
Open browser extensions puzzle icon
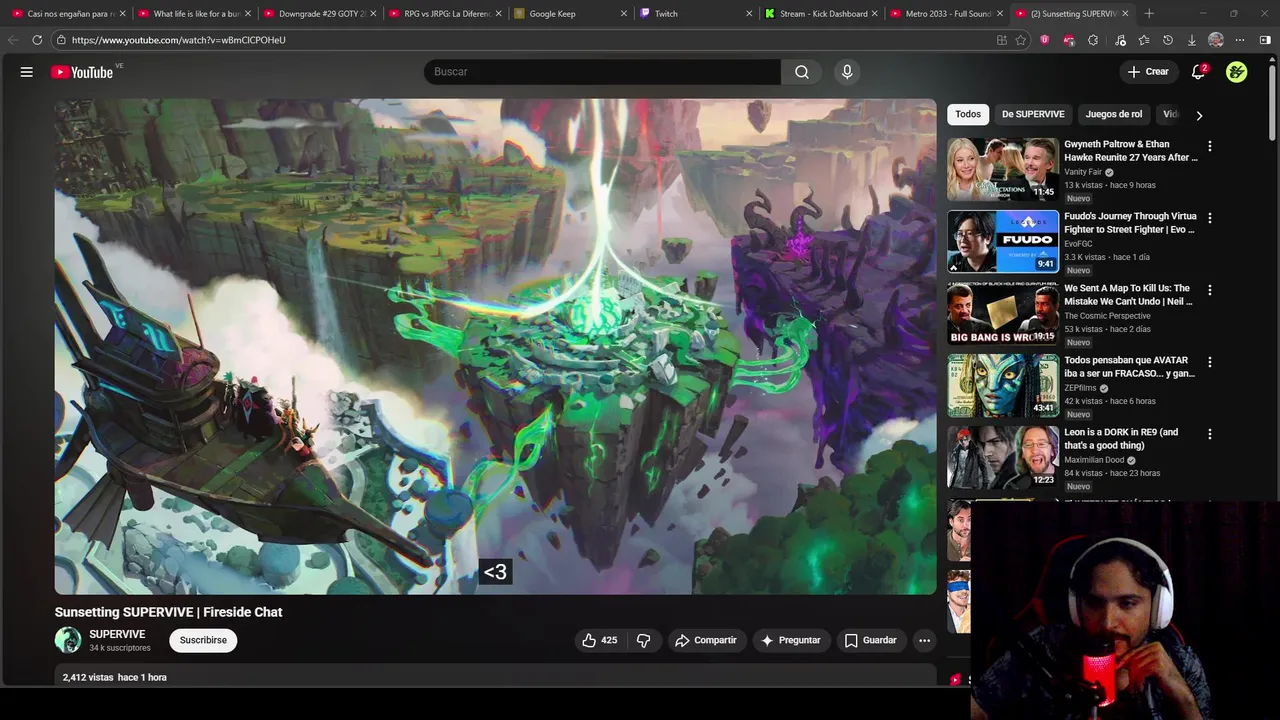click(1093, 40)
